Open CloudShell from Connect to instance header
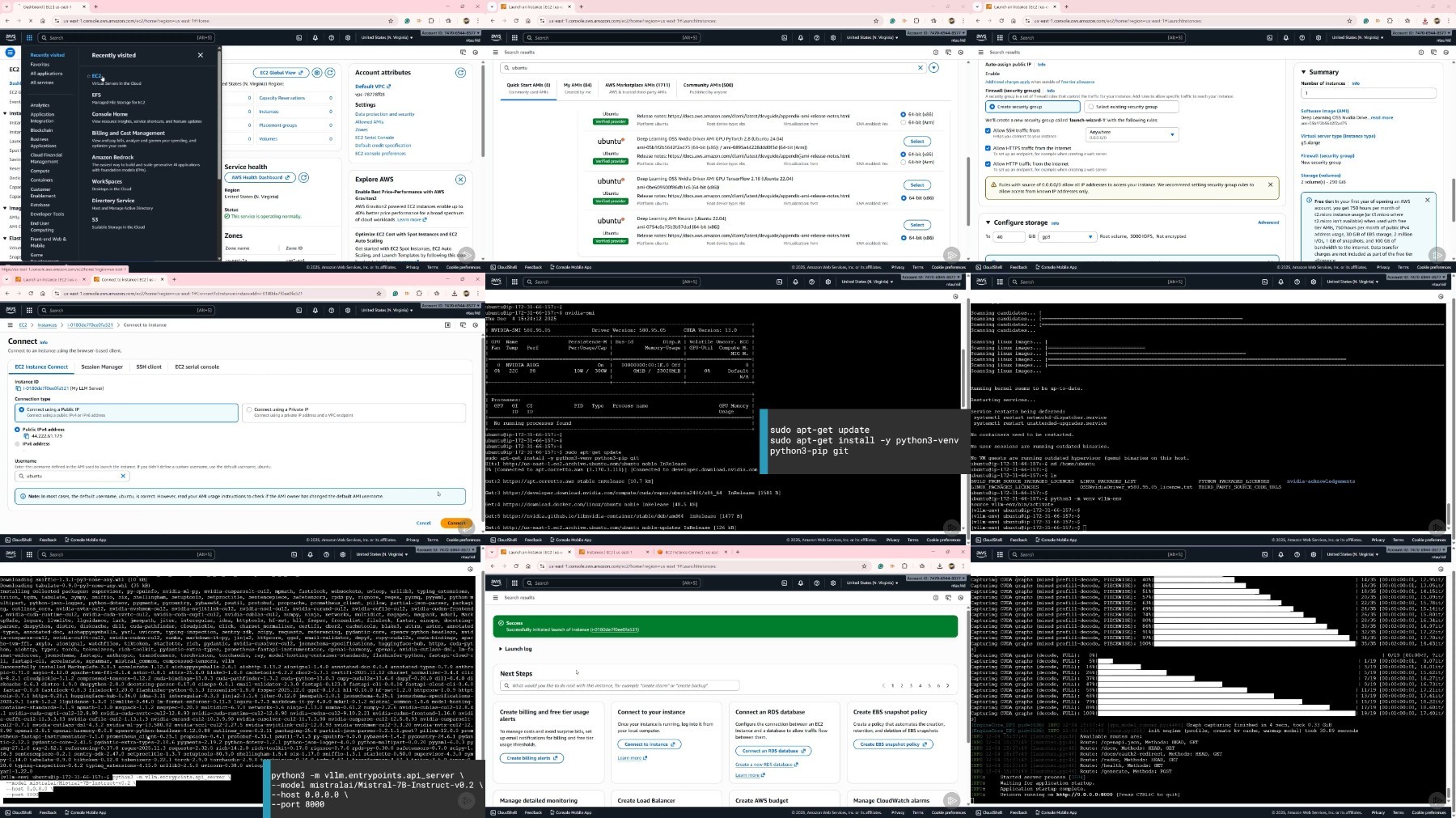This screenshot has width=1456, height=818. pyautogui.click(x=298, y=310)
